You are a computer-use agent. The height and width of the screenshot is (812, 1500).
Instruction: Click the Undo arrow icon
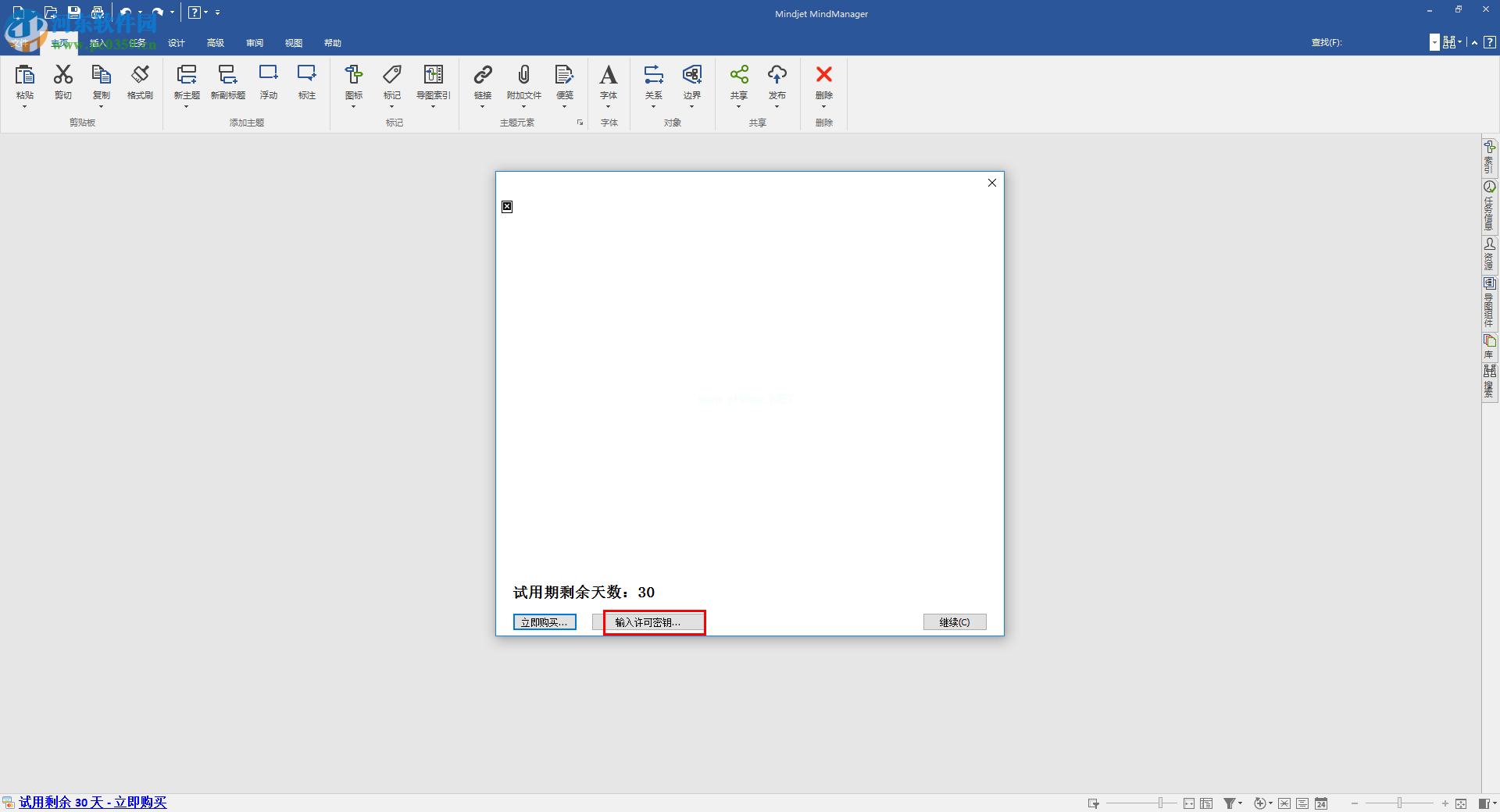126,12
